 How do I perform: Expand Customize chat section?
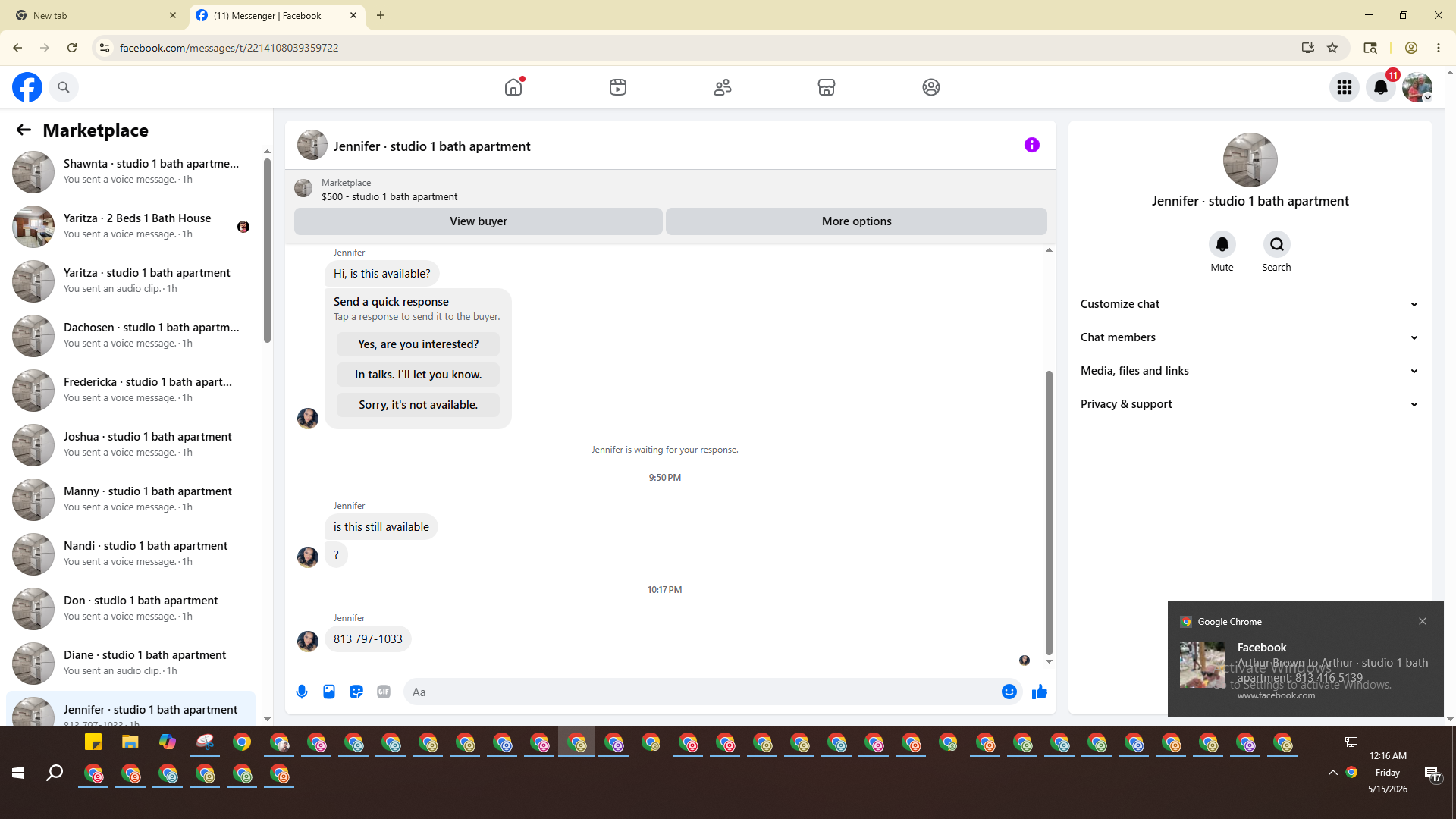[1250, 304]
